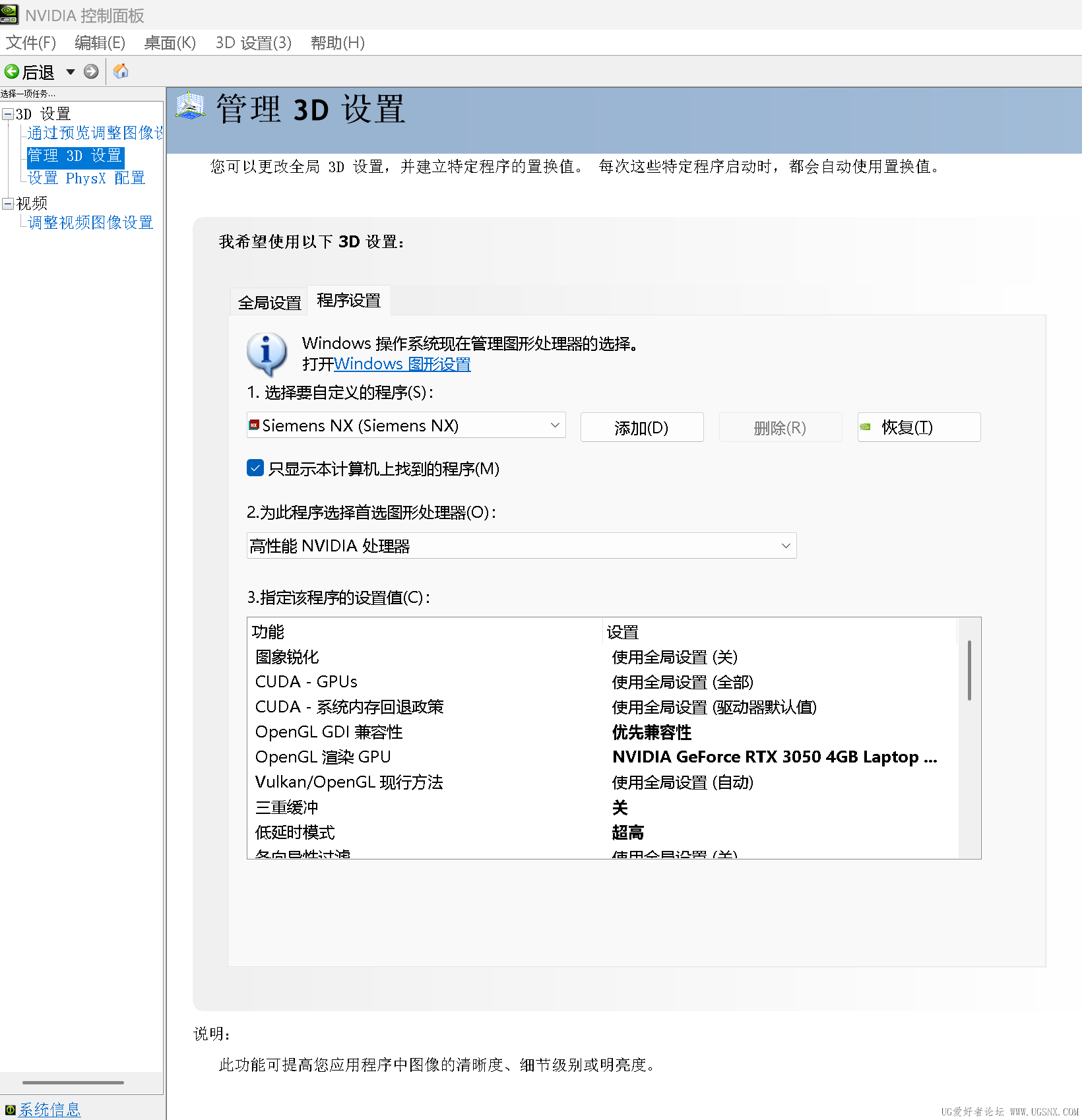The image size is (1082, 1120).
Task: Open the 帮助(H) menu
Action: click(337, 43)
